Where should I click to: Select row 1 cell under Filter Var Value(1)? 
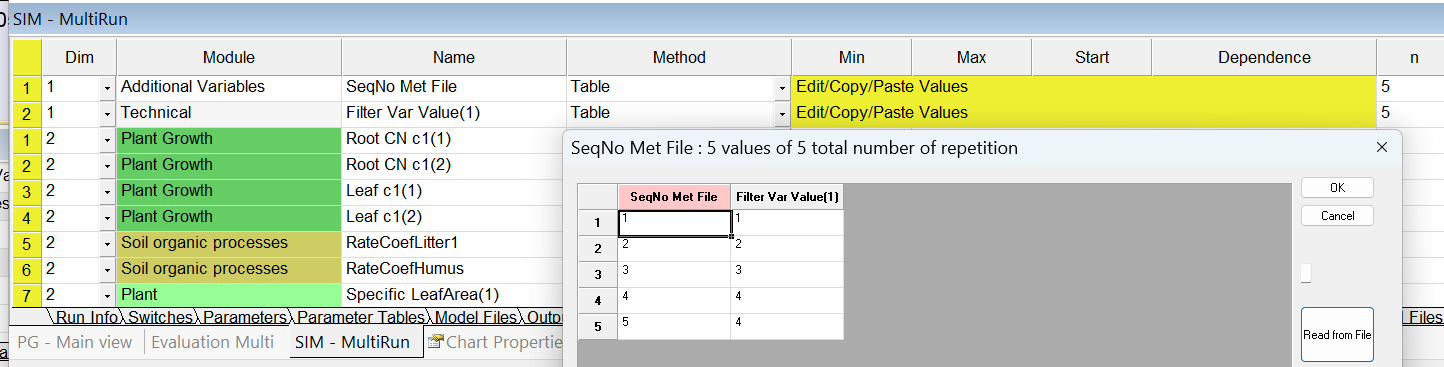[787, 223]
